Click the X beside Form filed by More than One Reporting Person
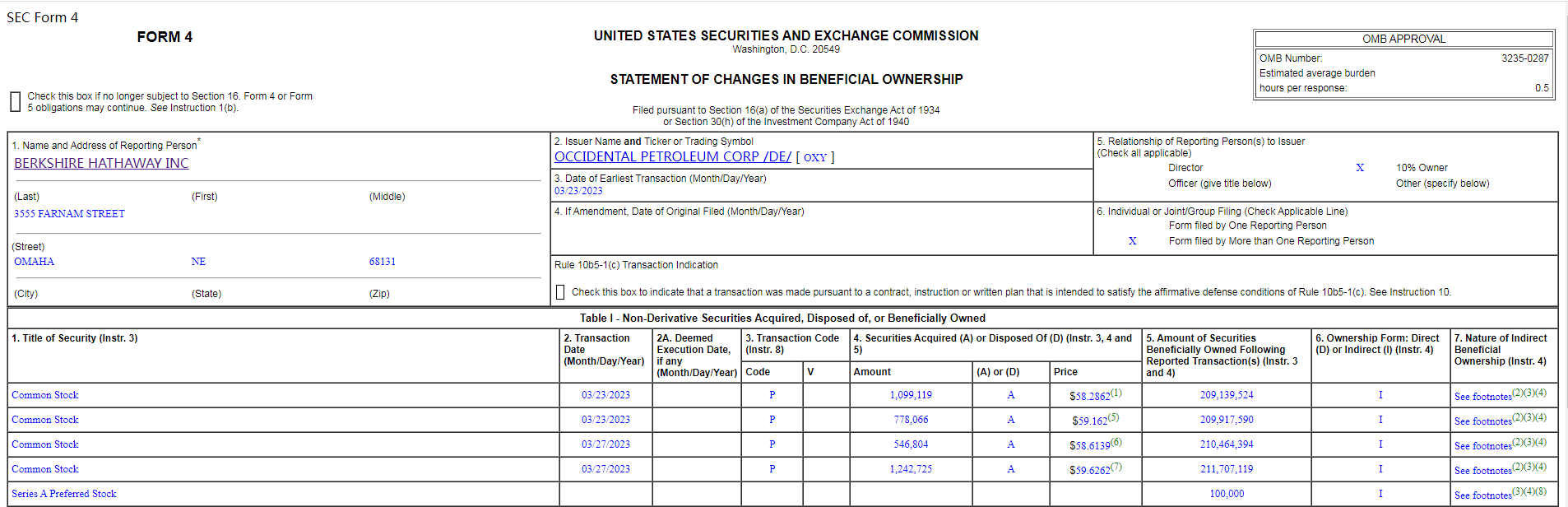This screenshot has width=1568, height=507. tap(1133, 241)
